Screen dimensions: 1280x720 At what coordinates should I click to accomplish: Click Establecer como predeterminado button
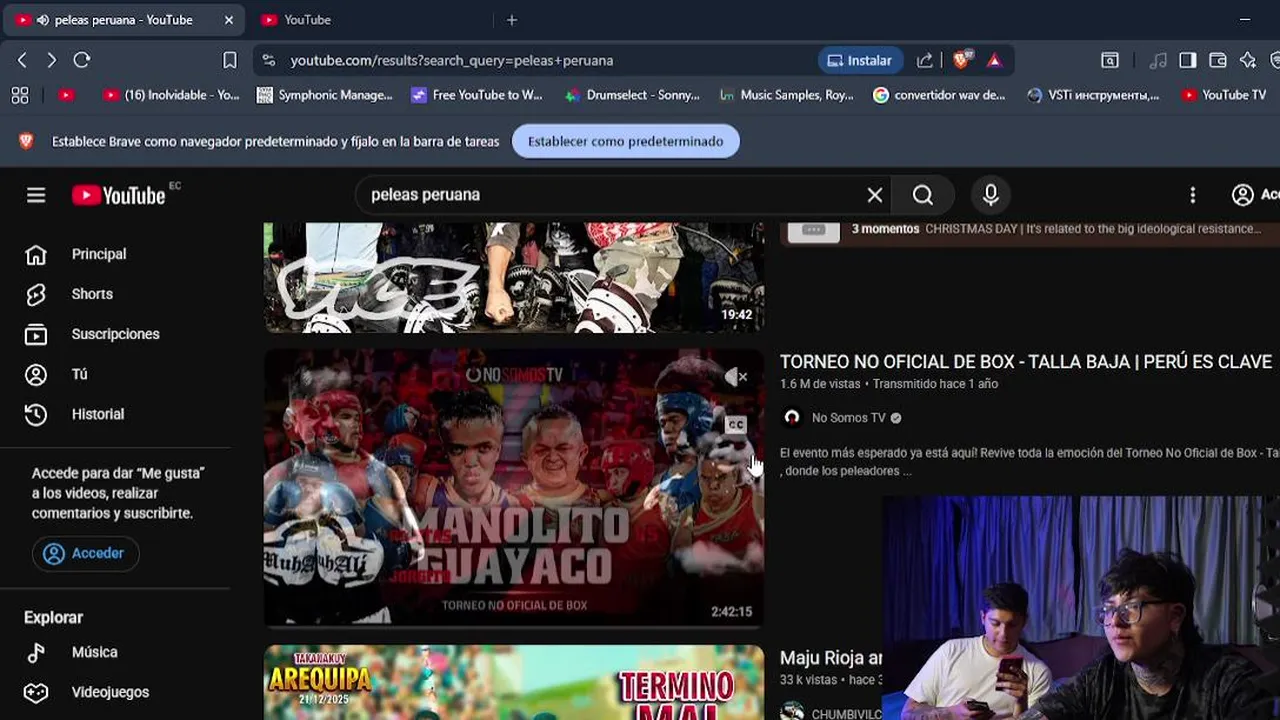[x=626, y=141]
